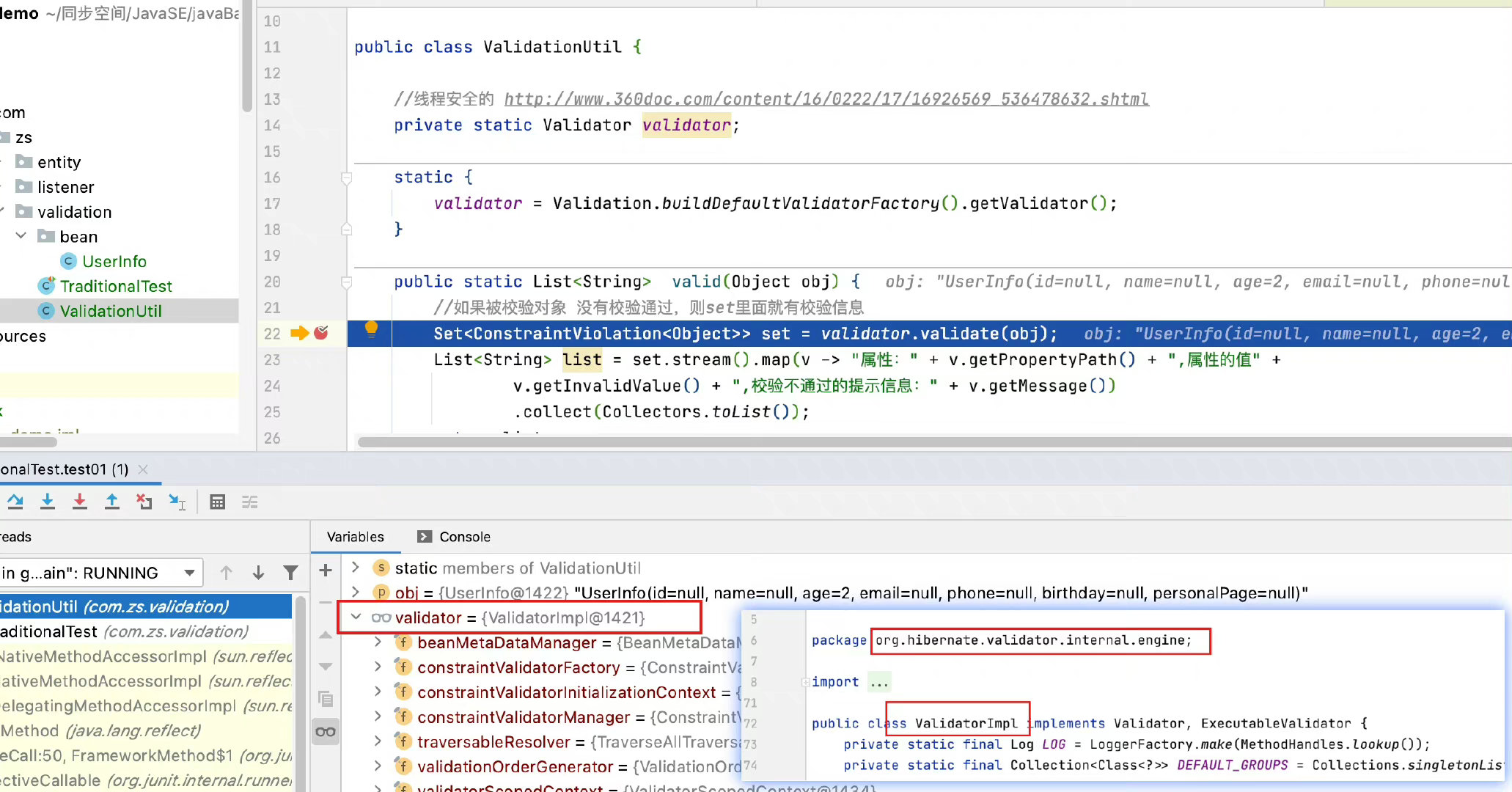Expand the constraintValidatorFactory field
This screenshot has width=1512, height=792.
point(378,667)
